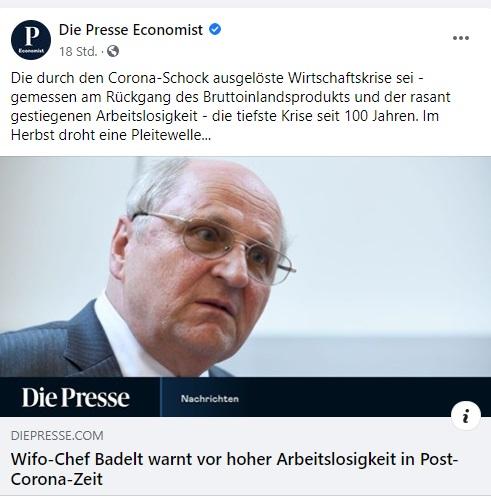Screen dimensions: 491x497
Task: Click the globe public audience icon
Action: click(x=113, y=51)
